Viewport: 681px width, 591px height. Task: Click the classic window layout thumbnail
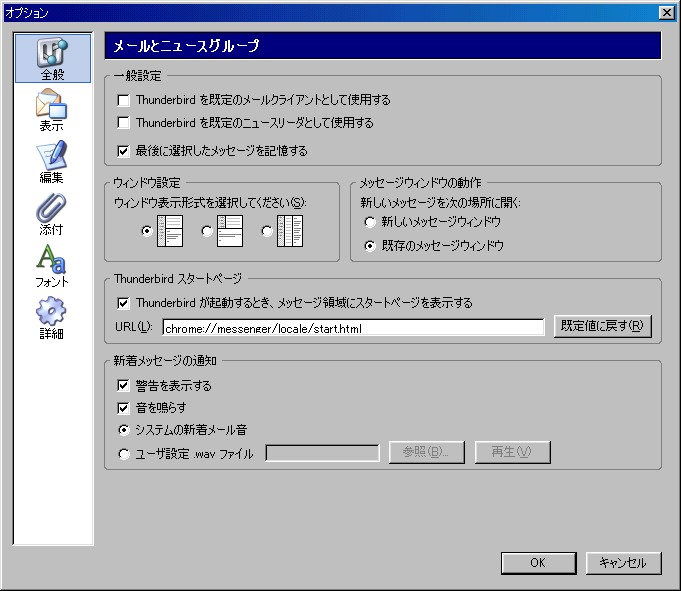click(x=170, y=231)
